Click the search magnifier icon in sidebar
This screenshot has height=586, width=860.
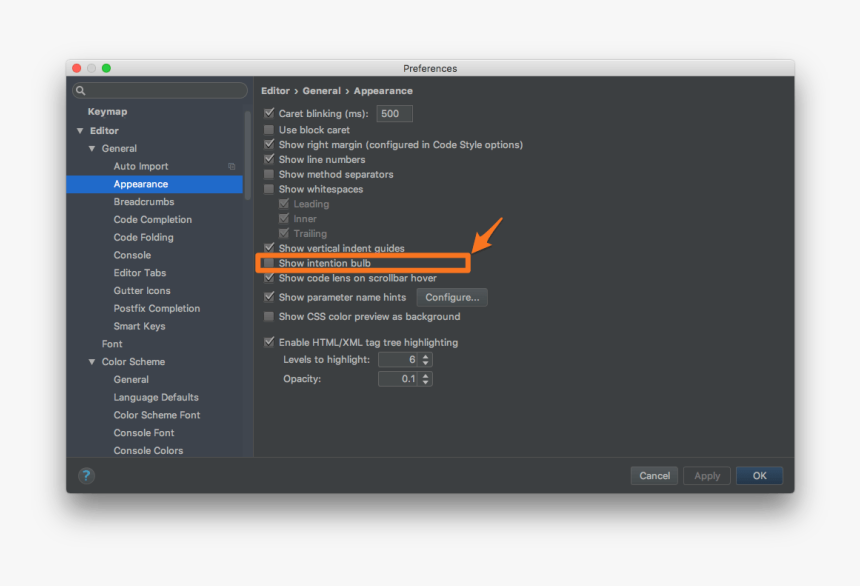pyautogui.click(x=81, y=90)
